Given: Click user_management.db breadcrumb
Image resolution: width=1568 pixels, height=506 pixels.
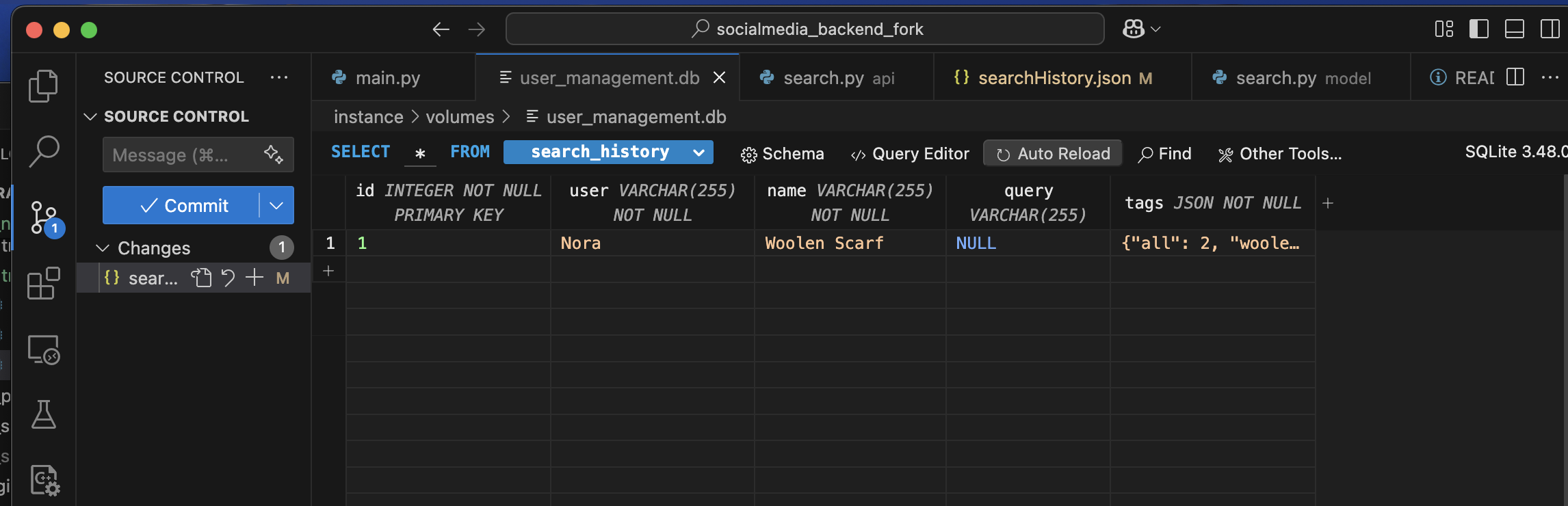Looking at the screenshot, I should point(636,117).
